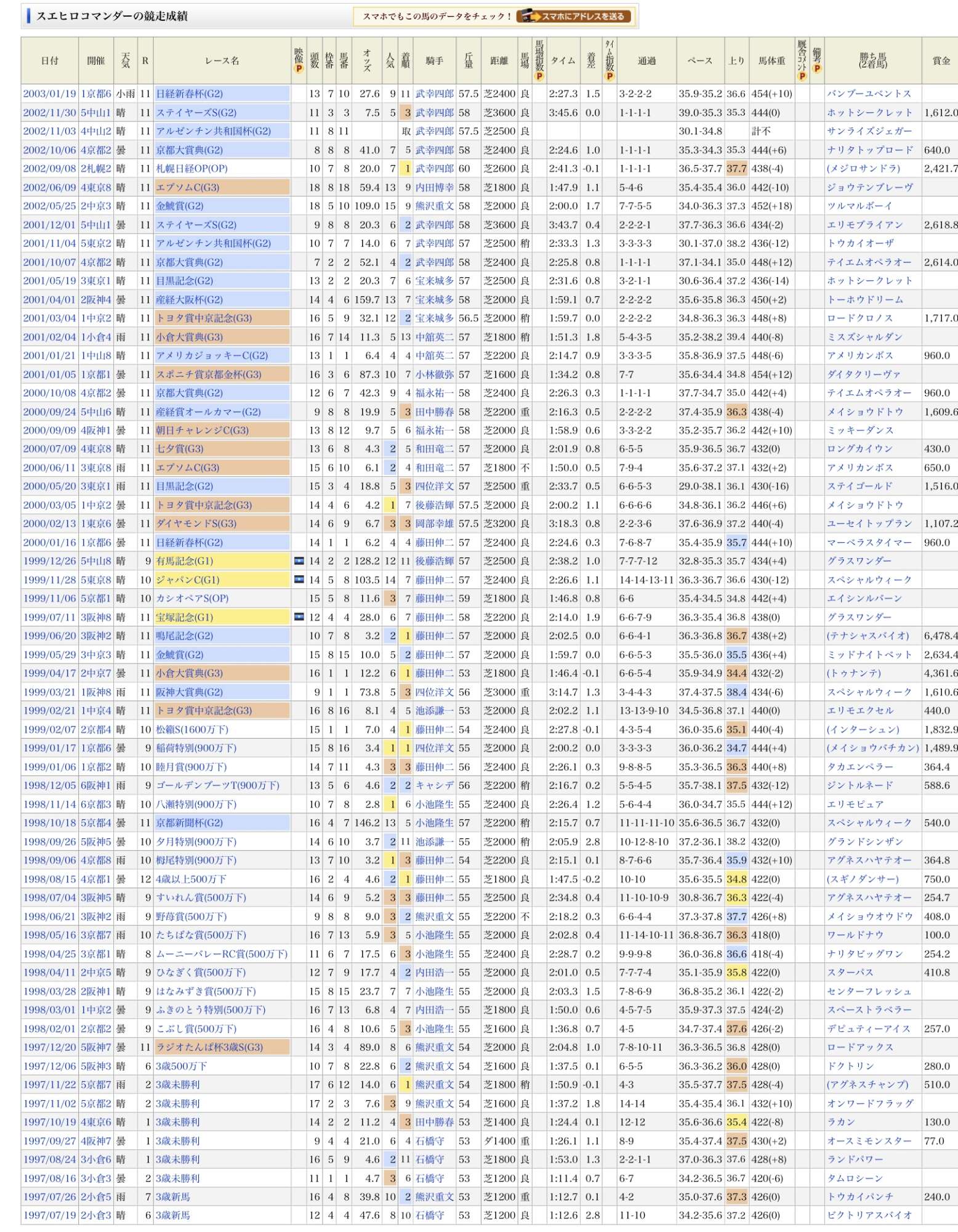Viewport: 958px width, 1232px height.
Task: Select the P icon under タイム指数 header
Action: pyautogui.click(x=610, y=76)
